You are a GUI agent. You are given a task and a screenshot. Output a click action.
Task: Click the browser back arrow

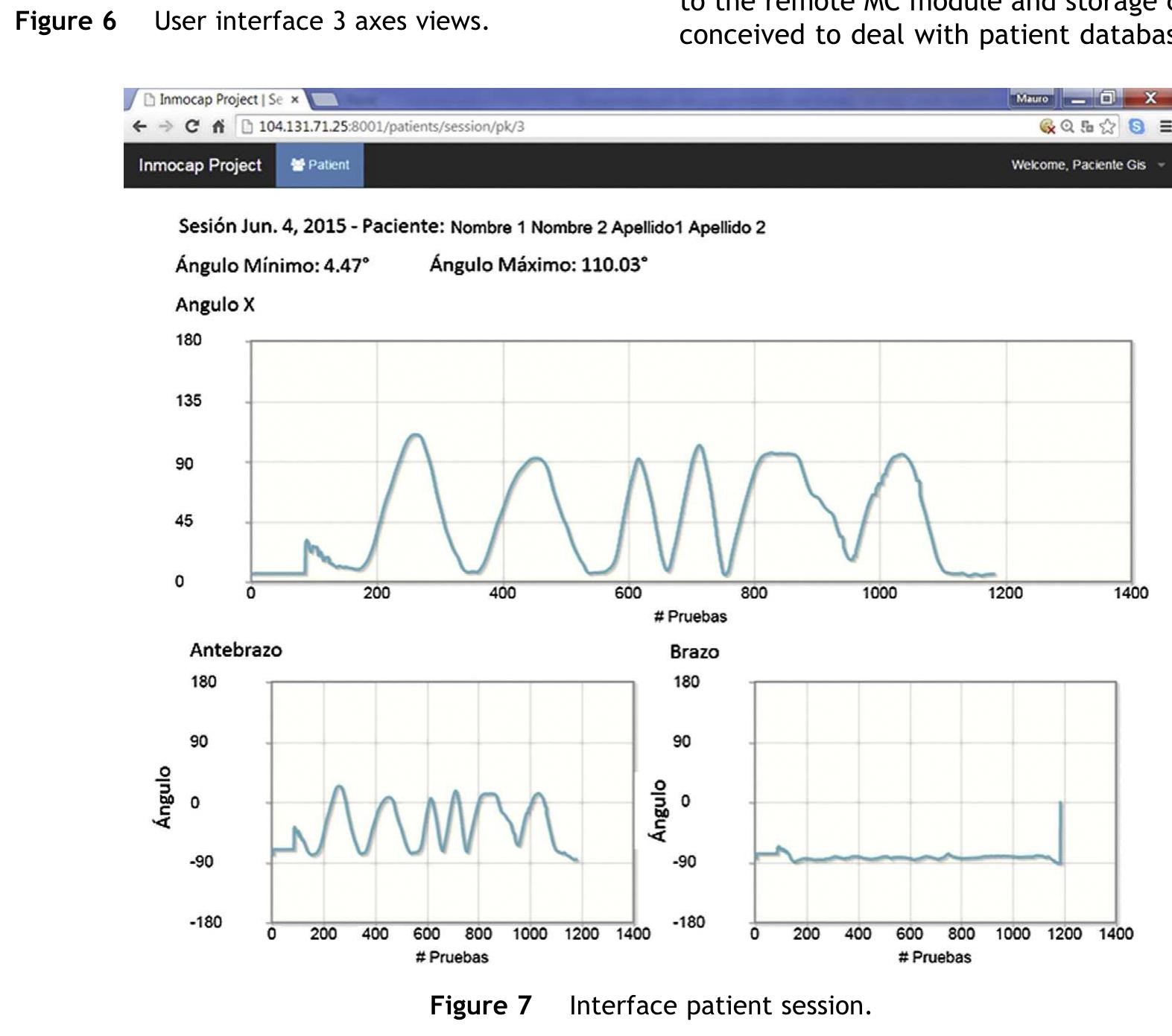coord(139,127)
